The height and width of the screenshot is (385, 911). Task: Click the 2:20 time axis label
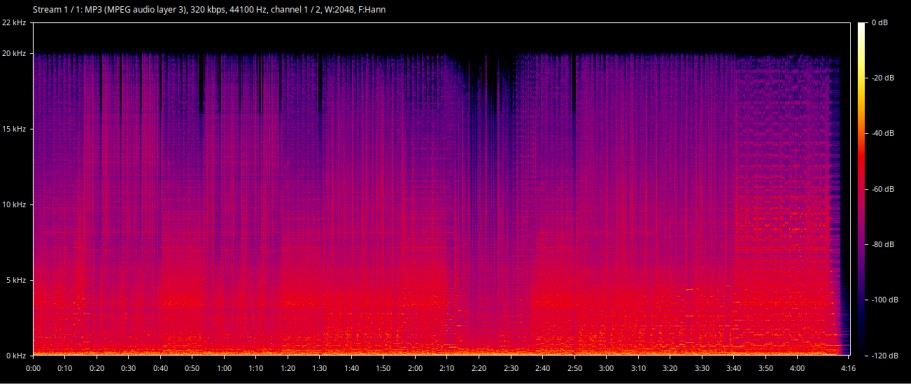(479, 368)
